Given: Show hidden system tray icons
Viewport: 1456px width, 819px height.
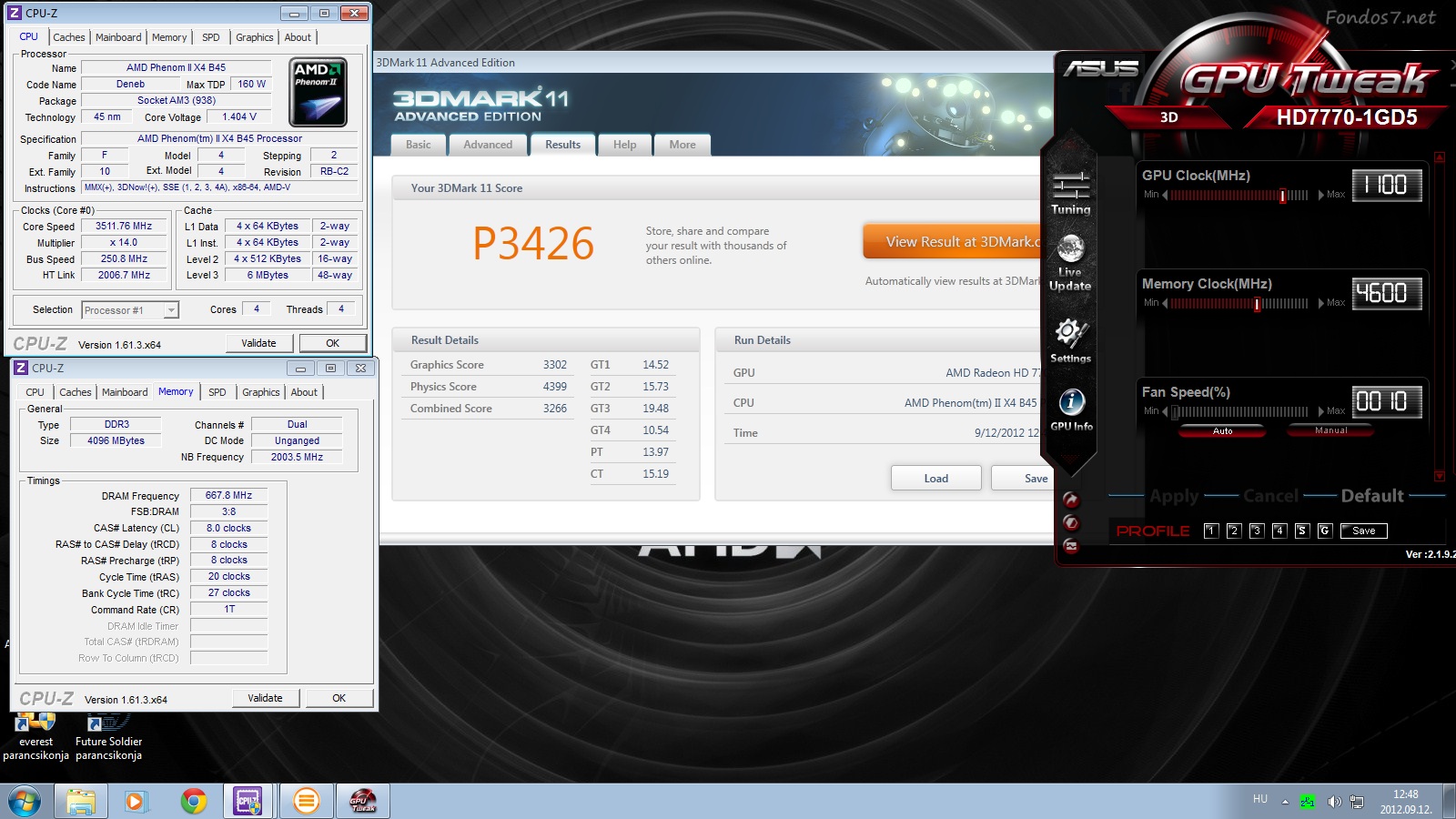Looking at the screenshot, I should click(x=1285, y=802).
